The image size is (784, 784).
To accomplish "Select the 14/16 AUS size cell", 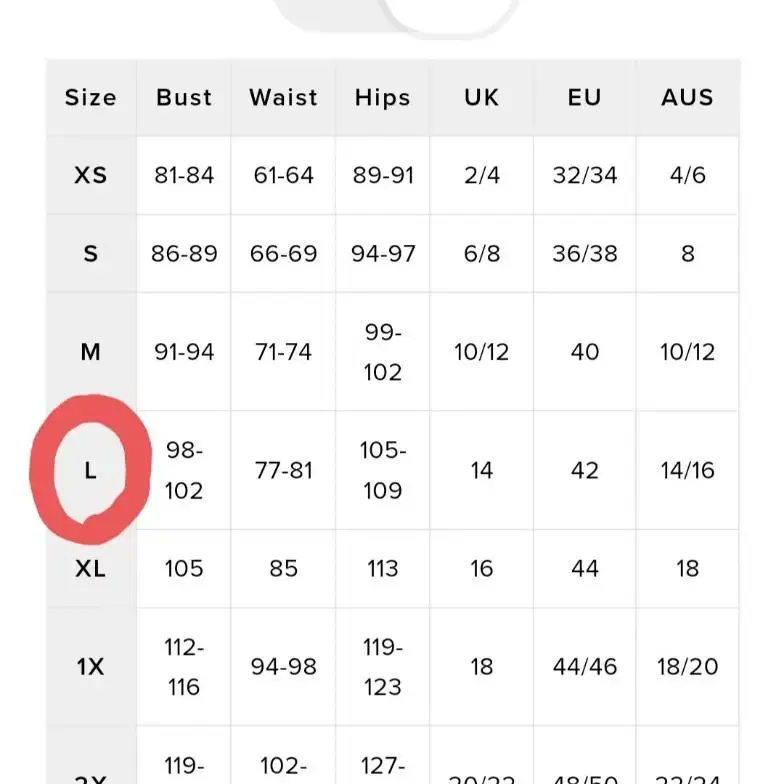I will (688, 470).
